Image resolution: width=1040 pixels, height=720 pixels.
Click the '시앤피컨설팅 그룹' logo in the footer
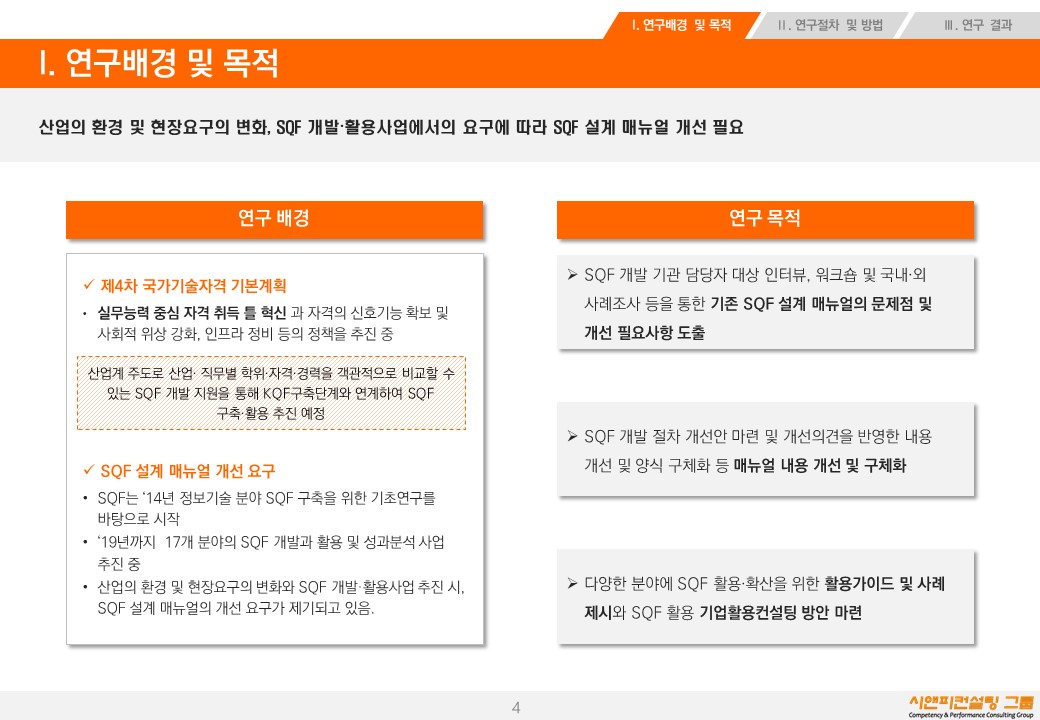click(971, 702)
